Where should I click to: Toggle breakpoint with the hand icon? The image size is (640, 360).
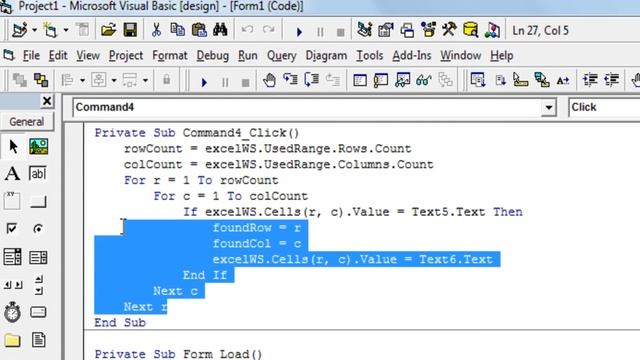coord(269,80)
